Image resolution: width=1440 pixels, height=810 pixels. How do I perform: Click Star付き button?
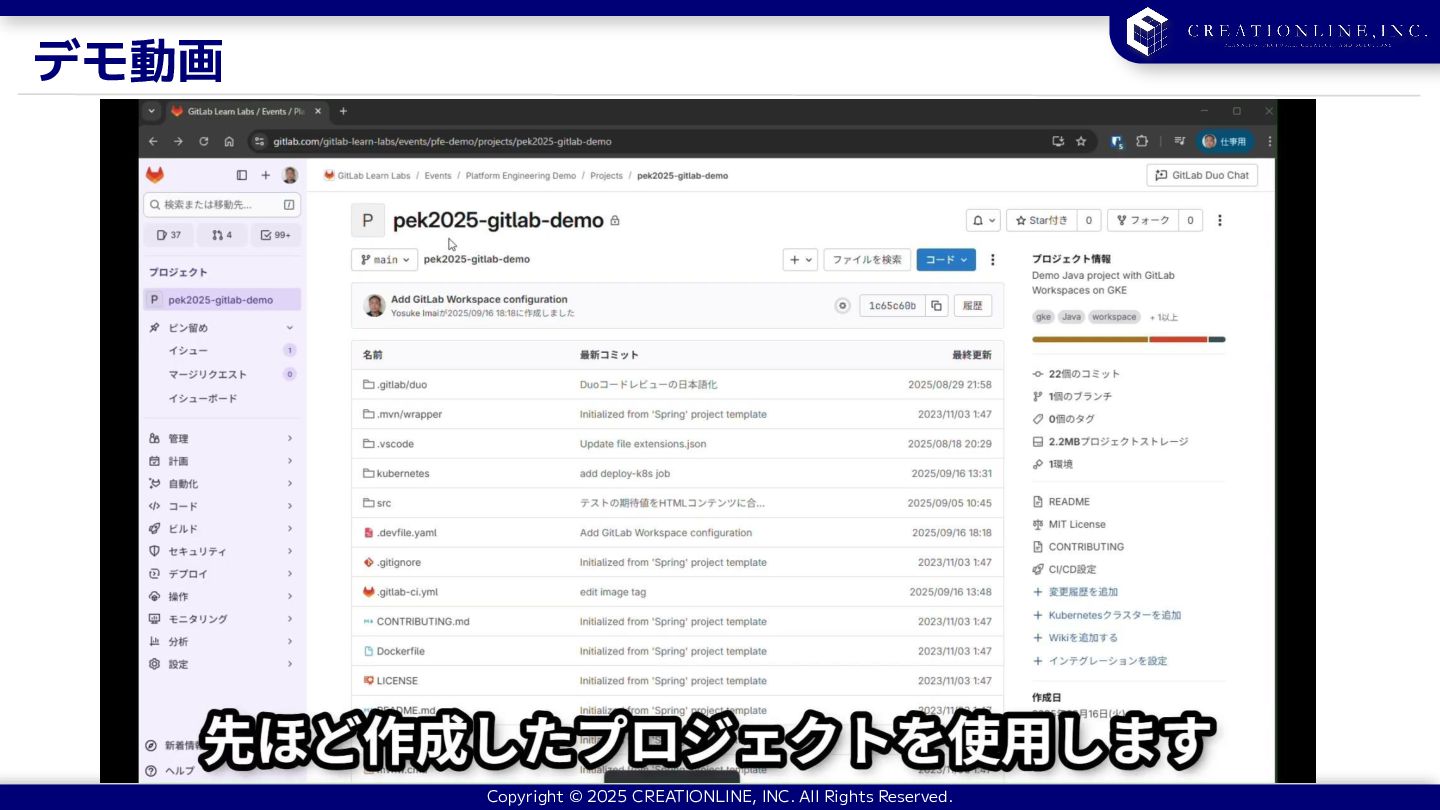point(1041,220)
